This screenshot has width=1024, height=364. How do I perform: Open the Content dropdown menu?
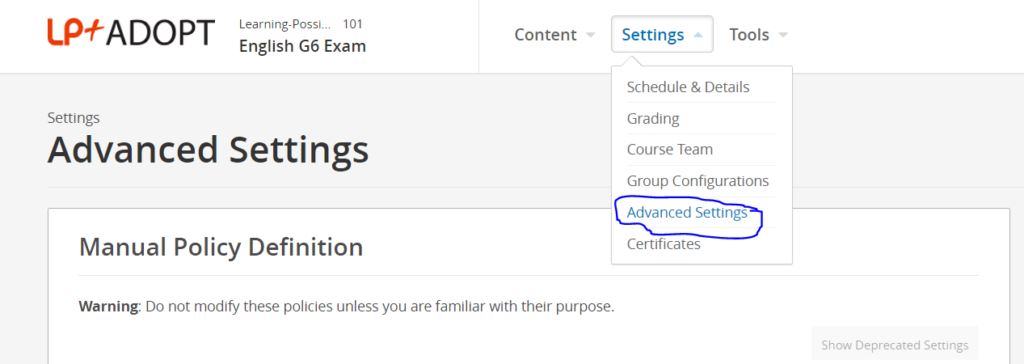pos(554,35)
